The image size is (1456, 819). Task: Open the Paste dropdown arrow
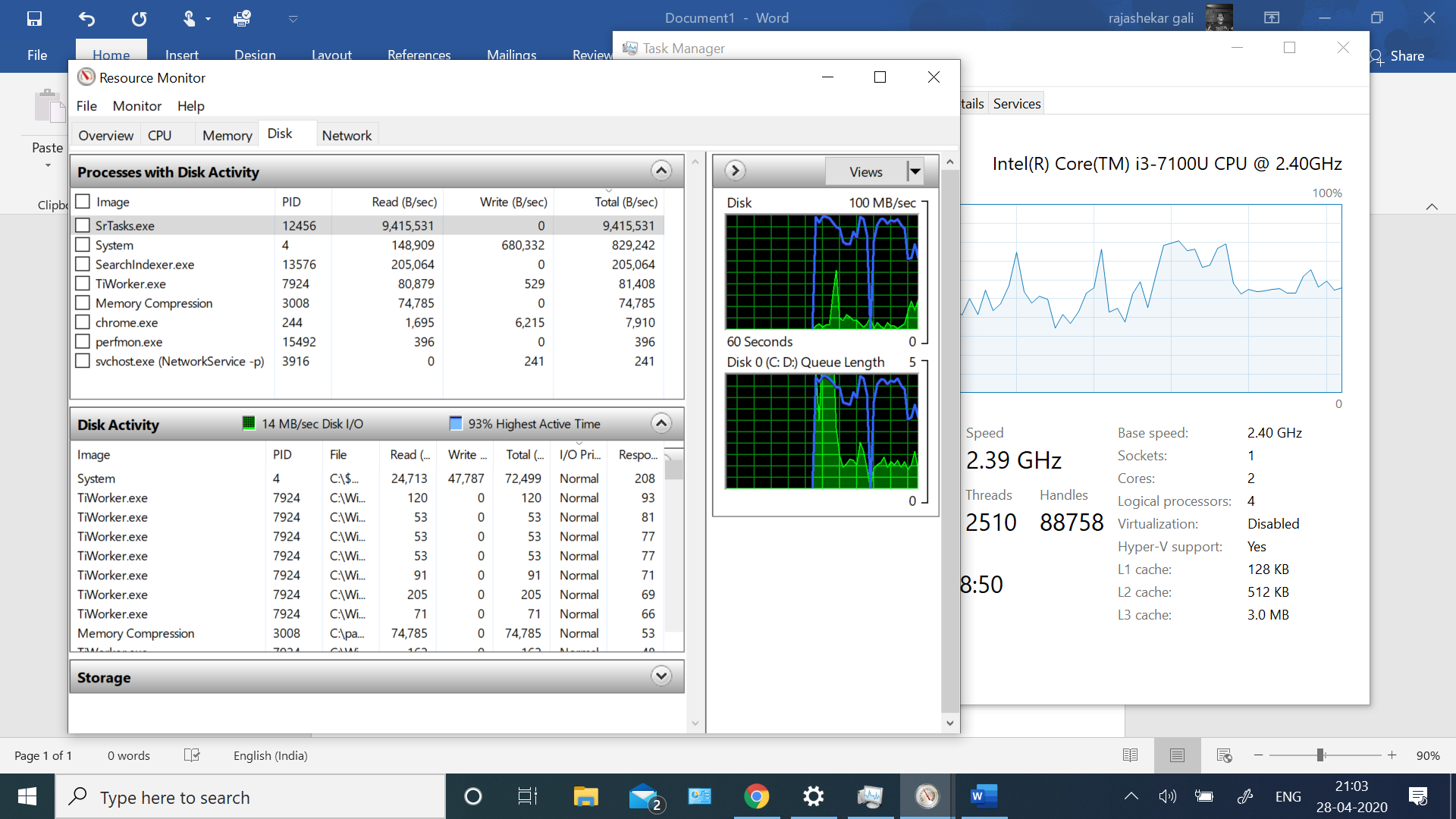pyautogui.click(x=47, y=165)
